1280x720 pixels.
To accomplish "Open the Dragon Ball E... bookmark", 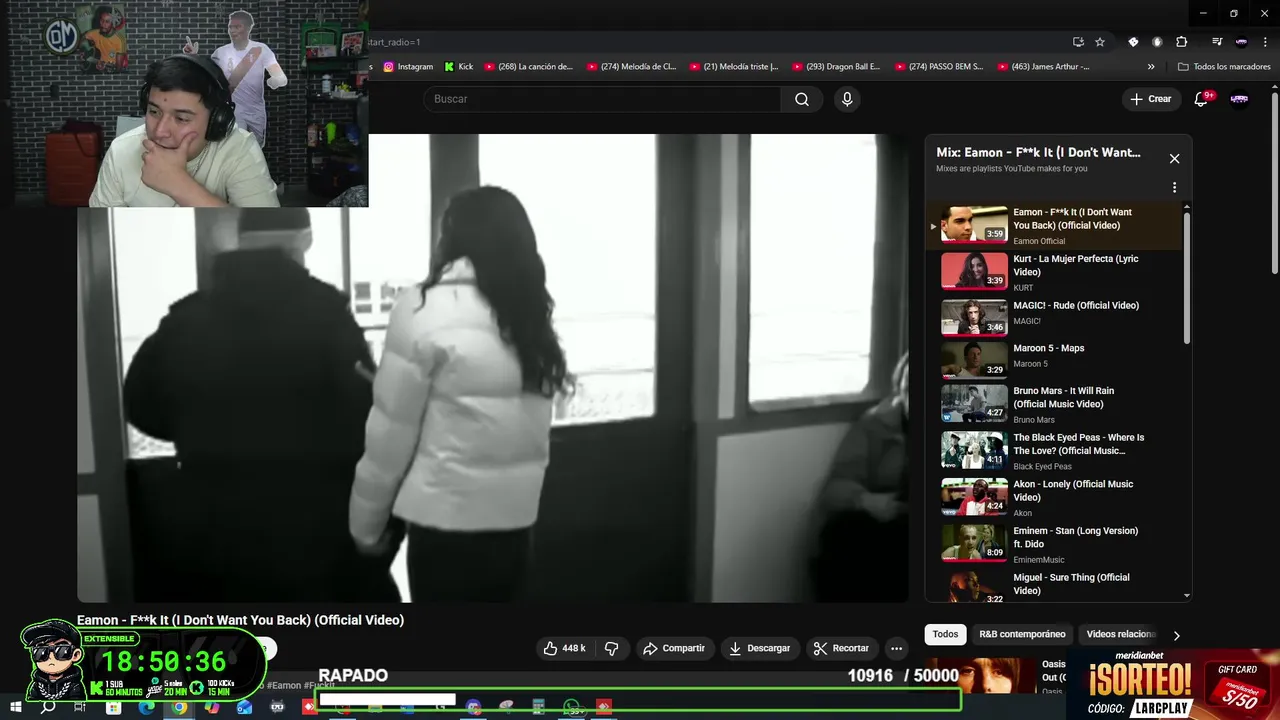I will 837,67.
